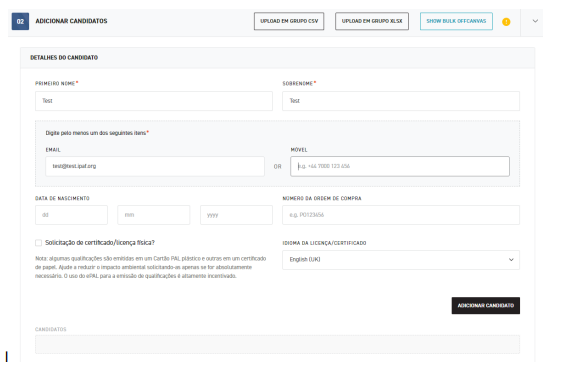Open the Idioma da Licença/Certificado dropdown
Screen dimensions: 570x368
(401, 260)
